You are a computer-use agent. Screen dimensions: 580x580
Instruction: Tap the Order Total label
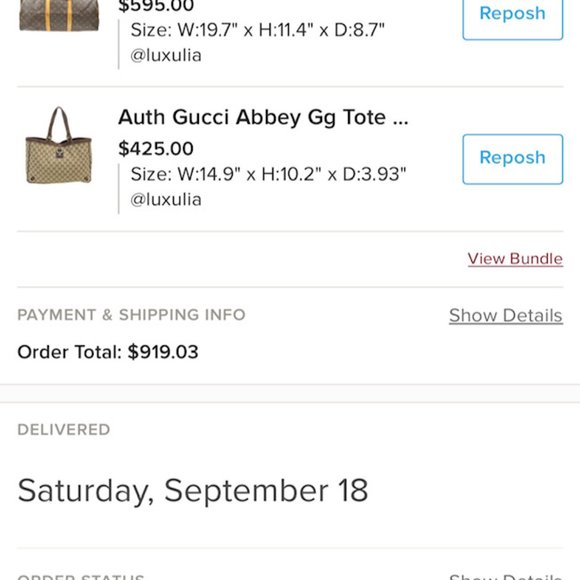tap(70, 352)
